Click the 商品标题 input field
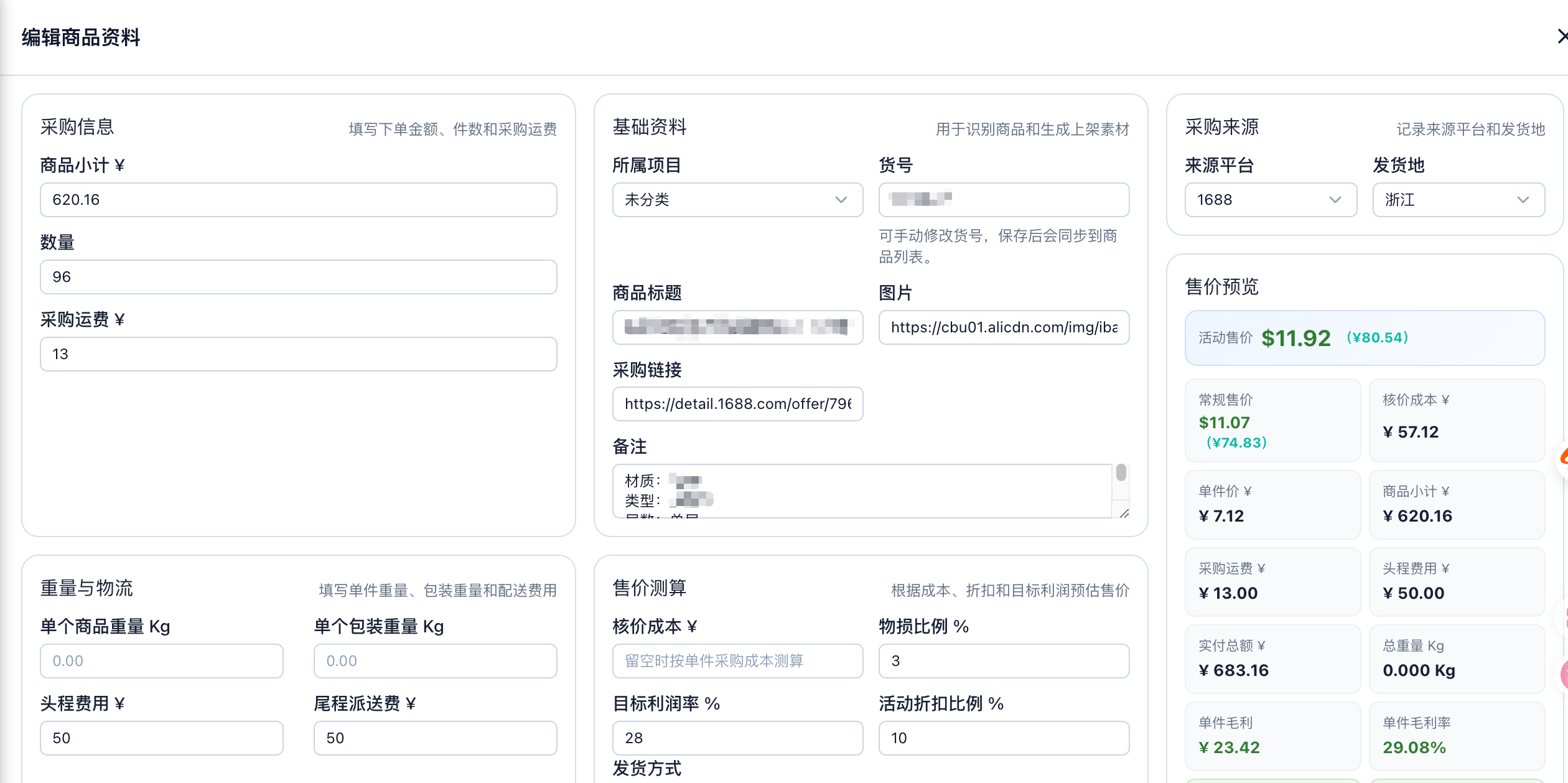 pos(737,327)
